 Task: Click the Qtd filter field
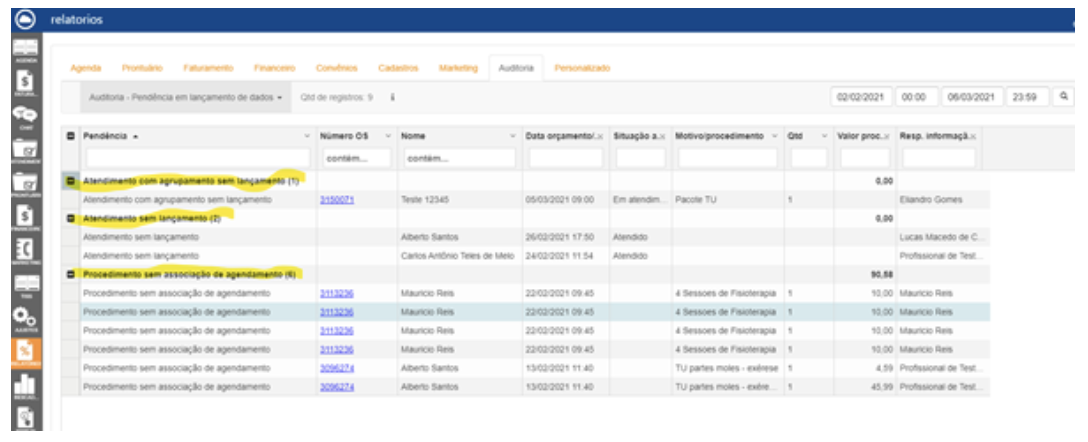click(809, 158)
